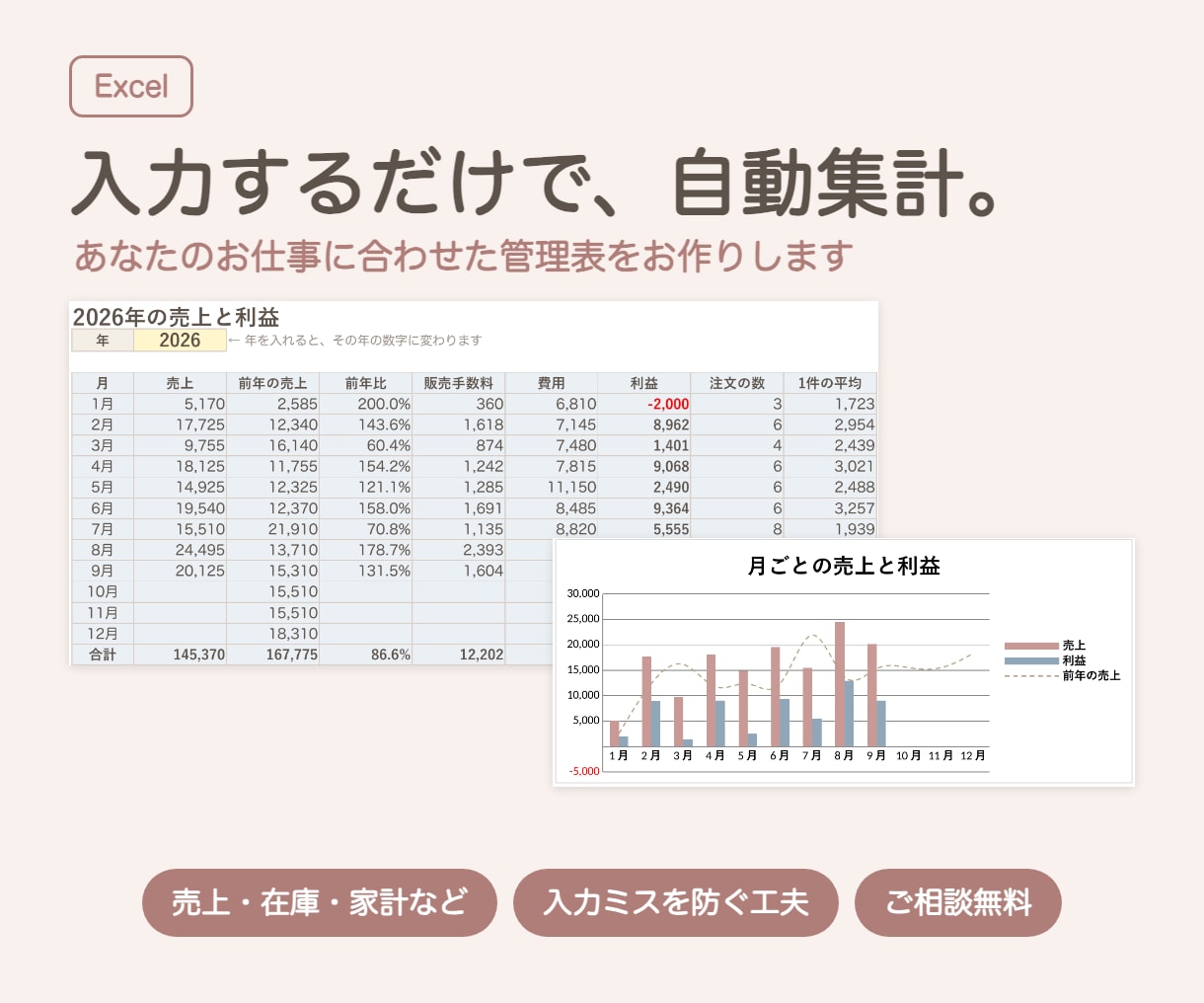The height and width of the screenshot is (1003, 1204).
Task: Click the pink 売上 legend swatch
Action: [1031, 646]
